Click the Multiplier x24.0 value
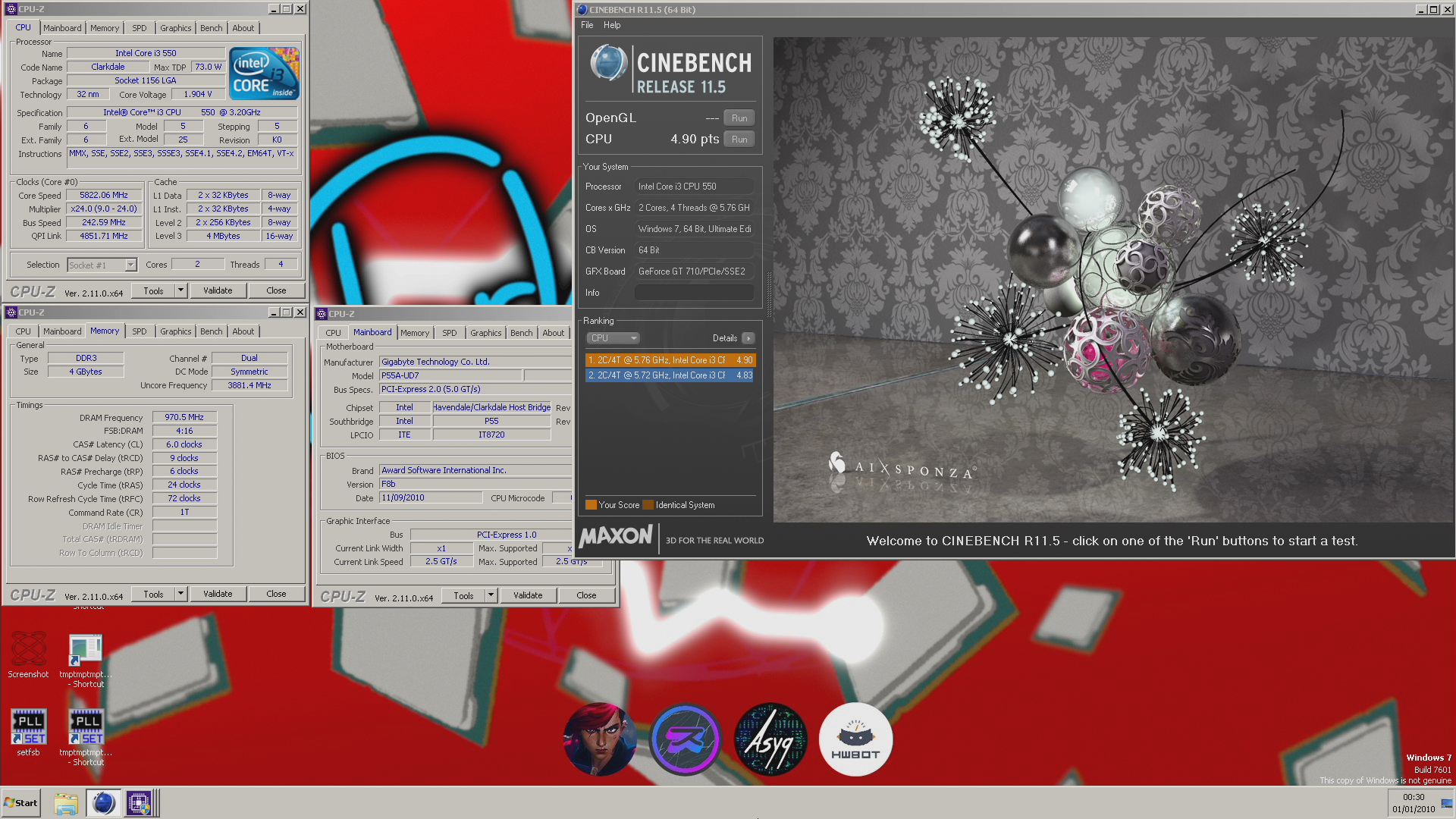1456x819 pixels. 104,209
